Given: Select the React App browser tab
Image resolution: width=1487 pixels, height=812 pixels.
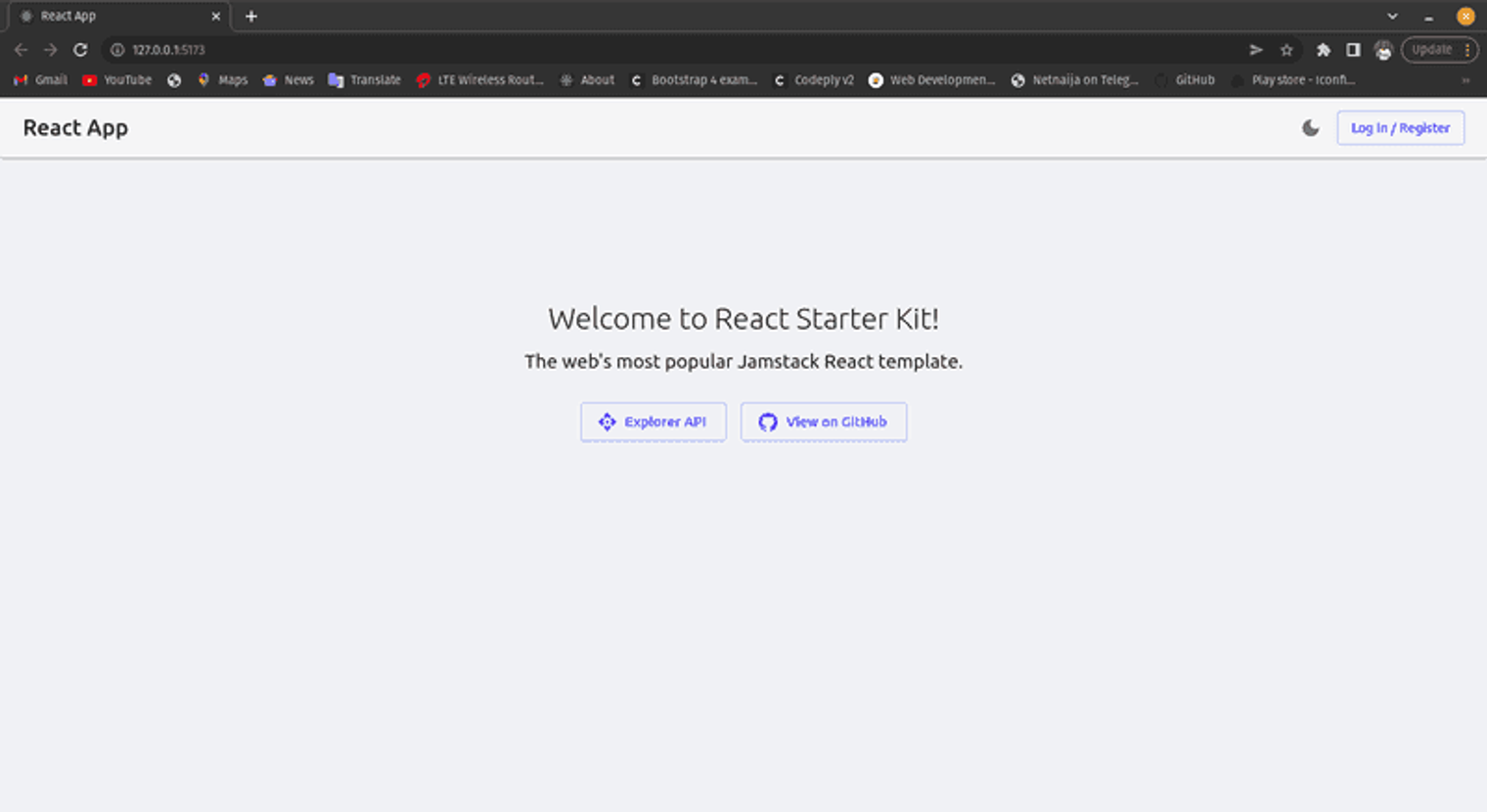Looking at the screenshot, I should (119, 17).
